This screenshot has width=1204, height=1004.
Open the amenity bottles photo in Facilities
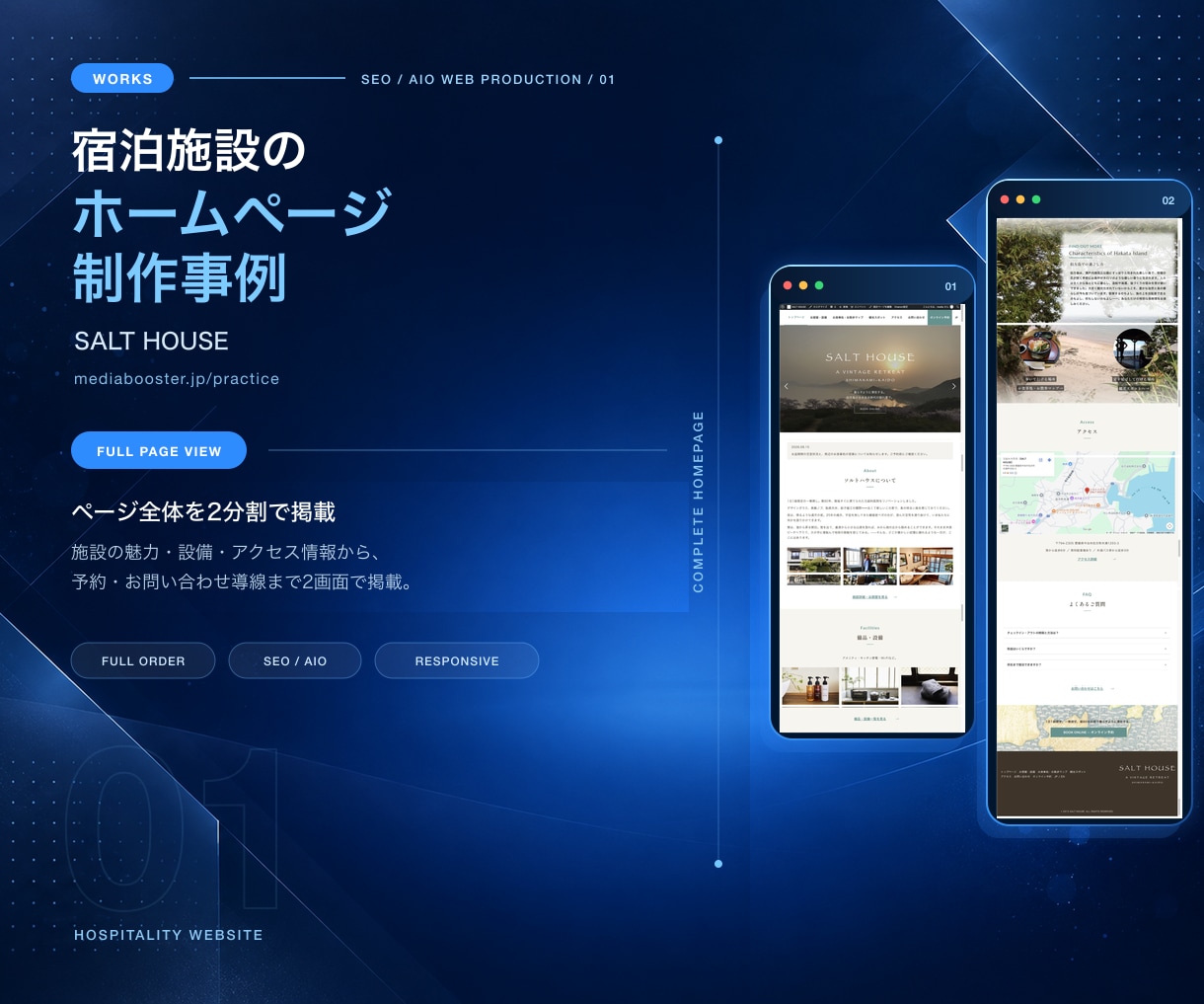click(810, 686)
